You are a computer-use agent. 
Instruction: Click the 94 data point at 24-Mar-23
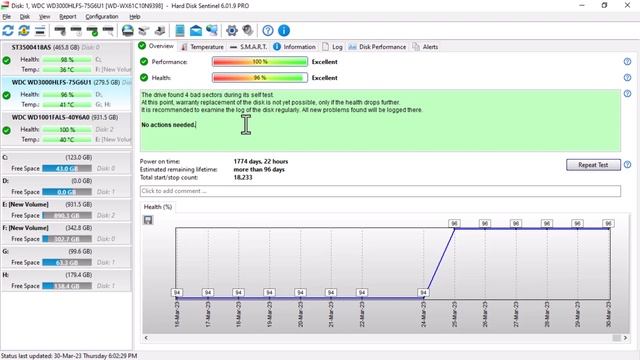(423, 293)
